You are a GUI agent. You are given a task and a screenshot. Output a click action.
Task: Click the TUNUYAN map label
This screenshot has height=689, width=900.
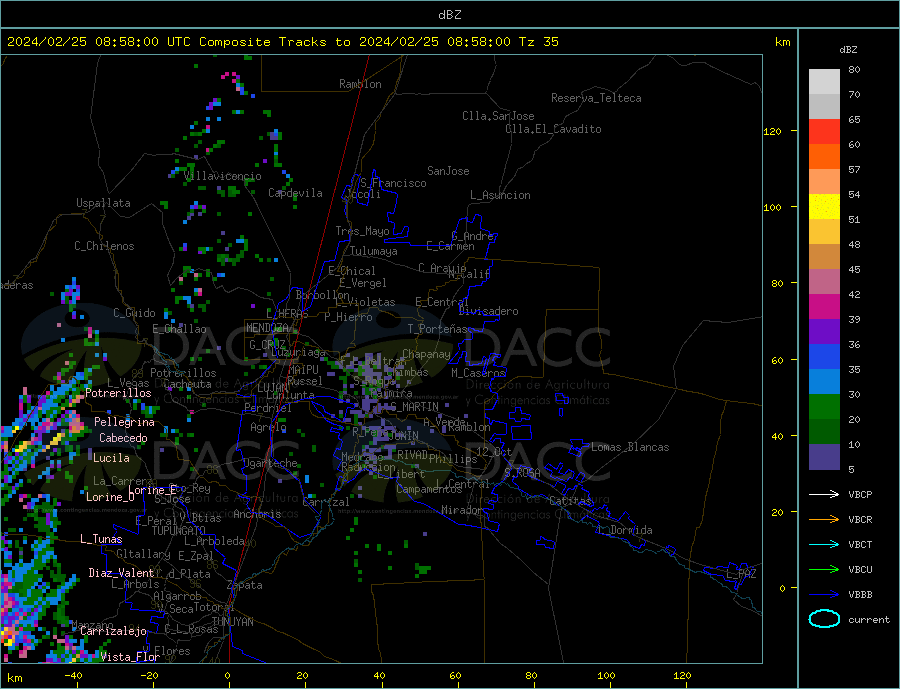click(x=232, y=621)
